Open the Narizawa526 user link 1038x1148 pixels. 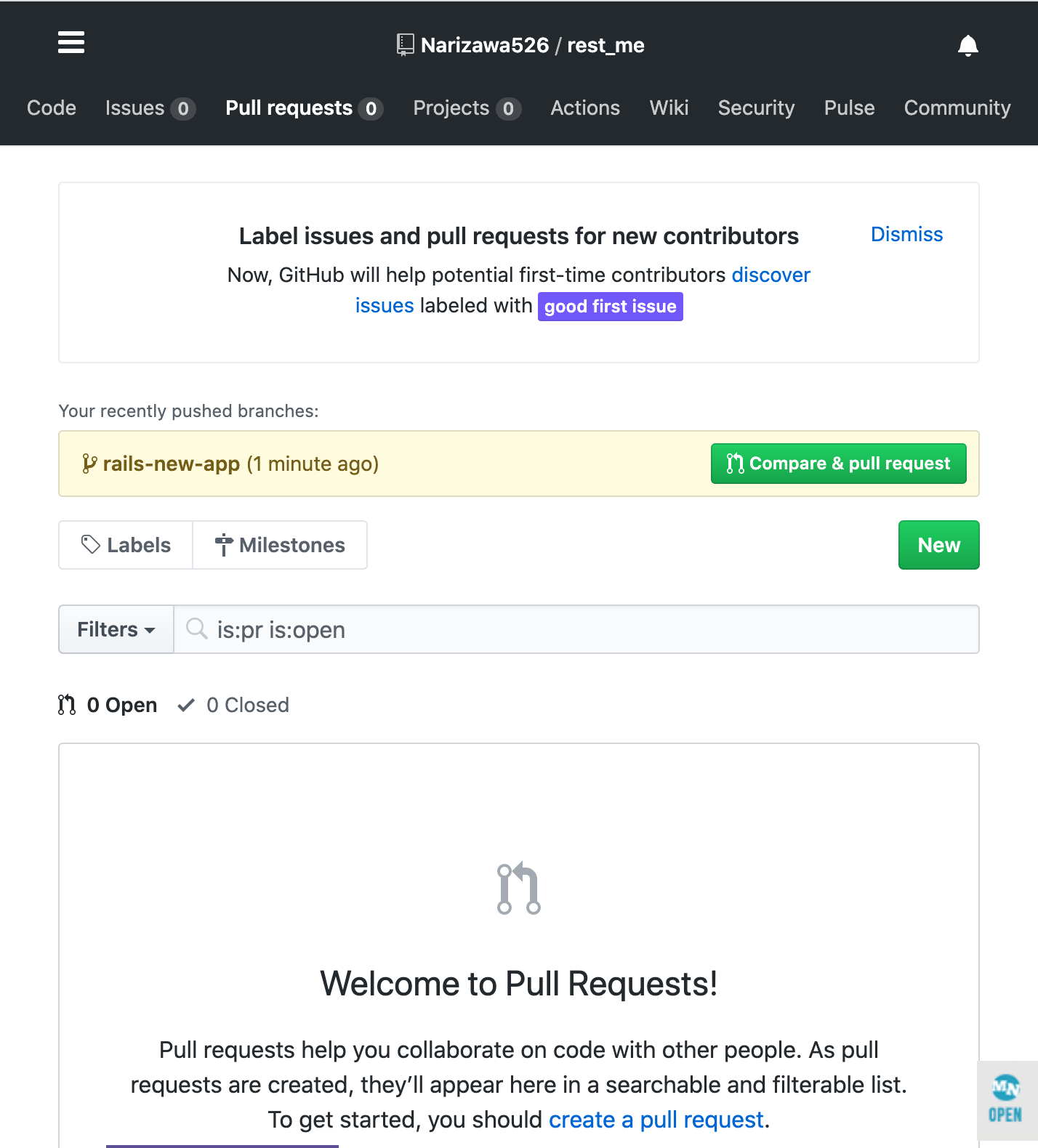(485, 46)
